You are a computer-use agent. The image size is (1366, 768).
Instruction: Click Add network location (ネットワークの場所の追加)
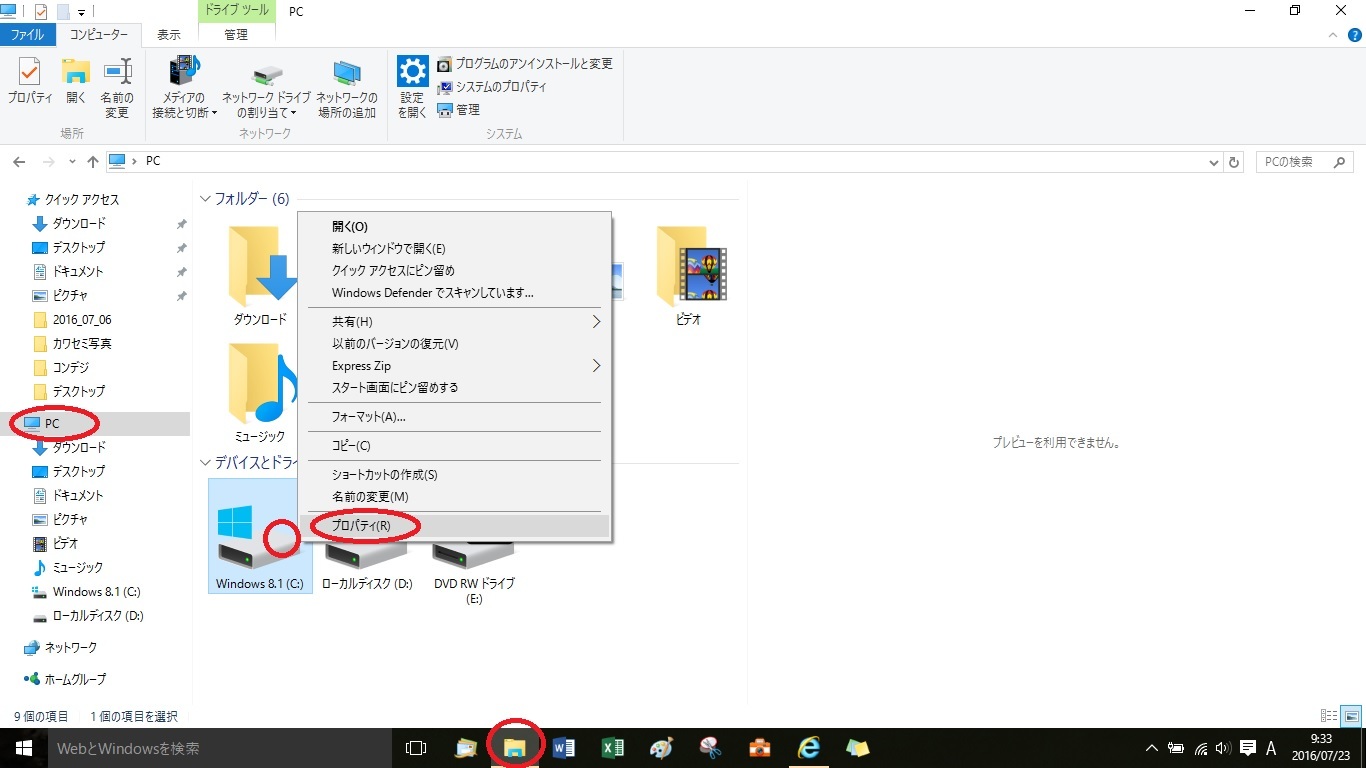coord(347,88)
